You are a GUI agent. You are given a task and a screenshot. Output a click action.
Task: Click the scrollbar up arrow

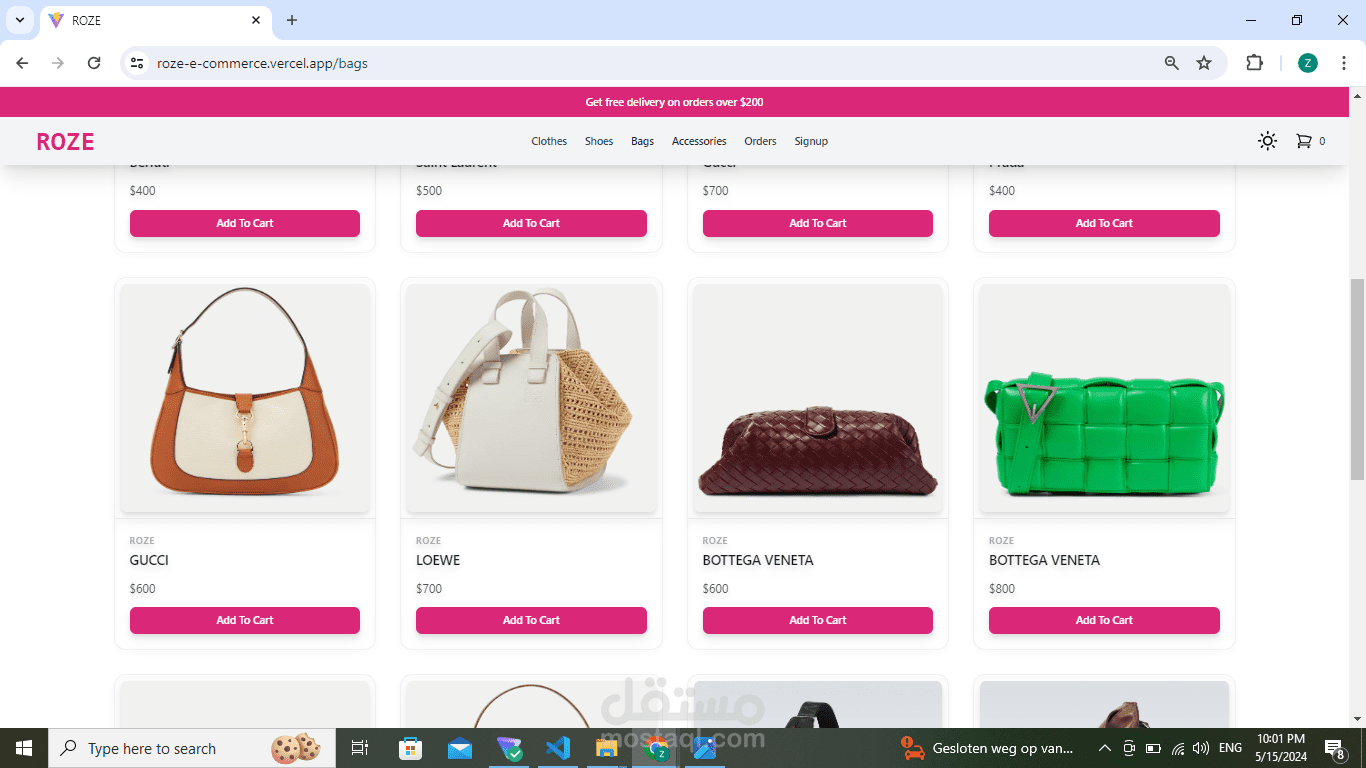1357,96
